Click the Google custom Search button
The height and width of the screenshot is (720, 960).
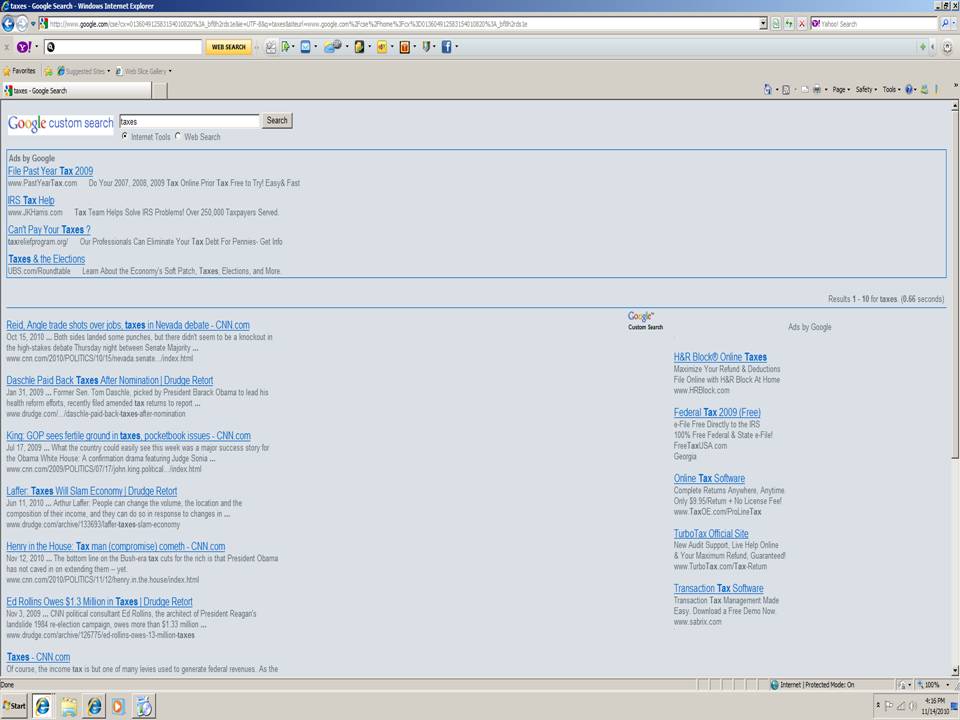pos(277,121)
